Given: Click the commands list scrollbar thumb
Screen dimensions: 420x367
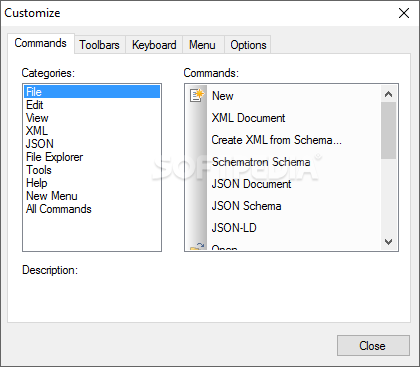Looking at the screenshot, I should 388,130.
